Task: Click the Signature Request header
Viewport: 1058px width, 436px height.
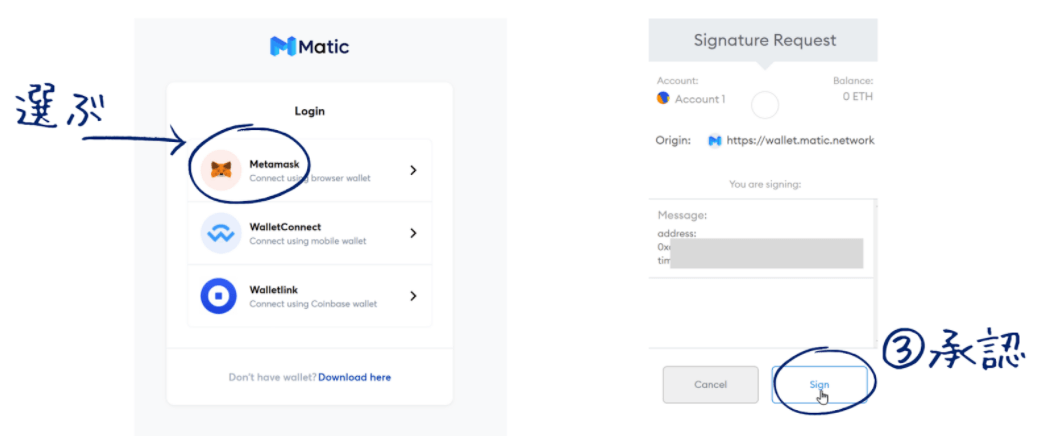Action: click(x=764, y=41)
